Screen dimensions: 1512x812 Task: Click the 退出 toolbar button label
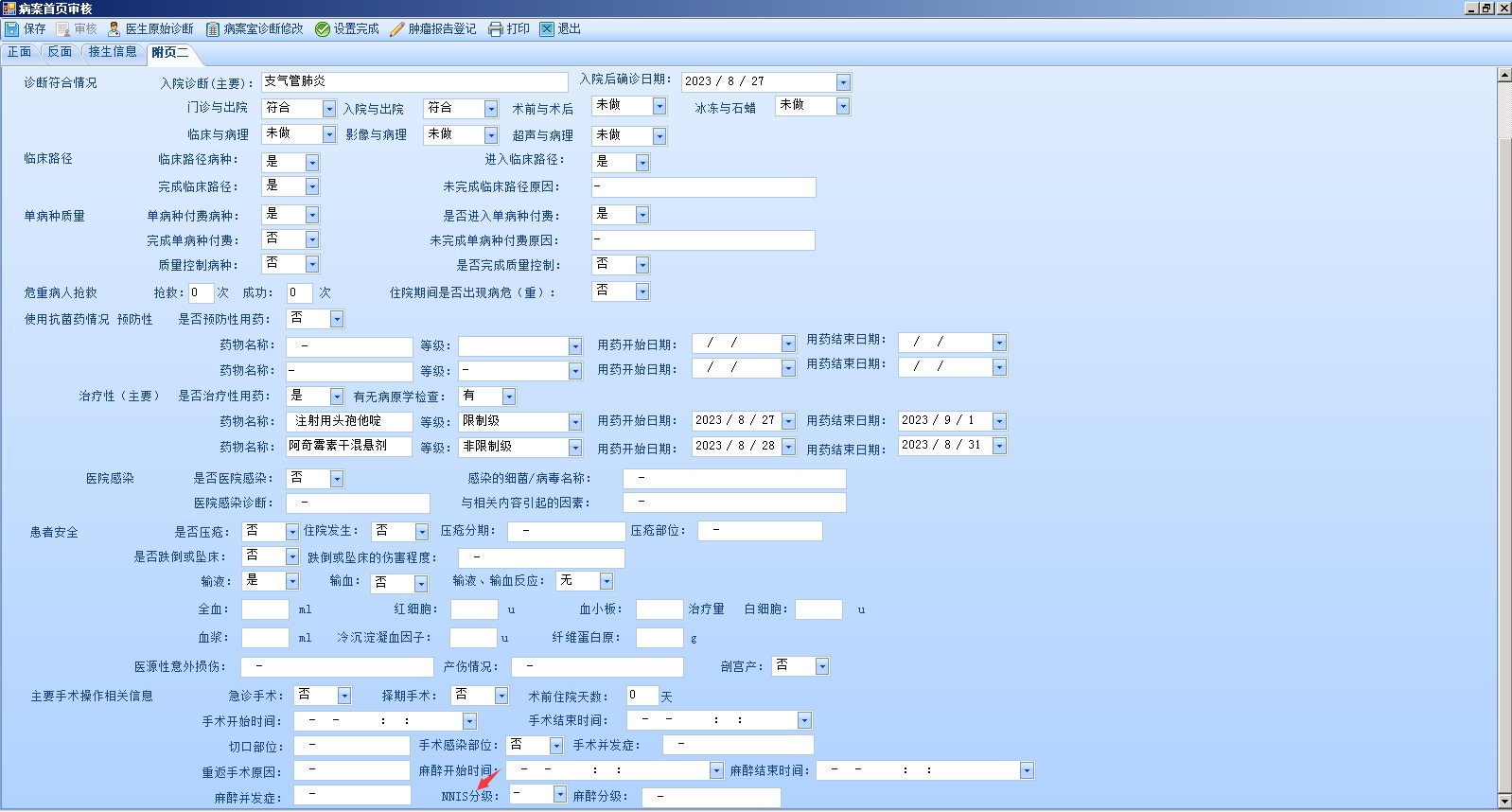click(570, 29)
